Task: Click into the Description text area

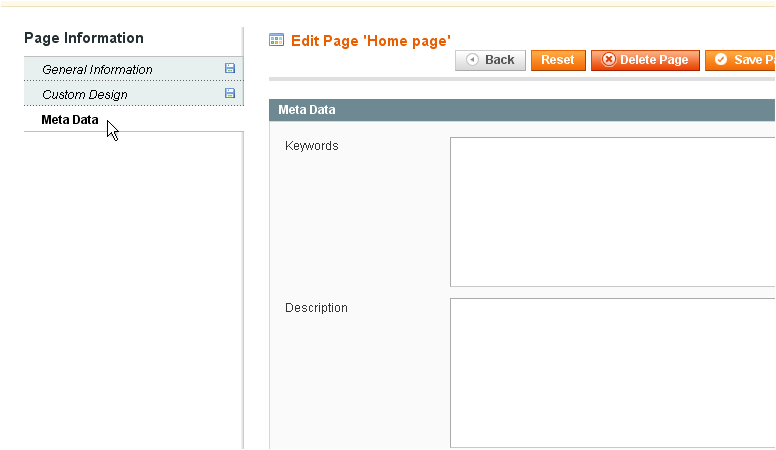Action: pyautogui.click(x=612, y=372)
